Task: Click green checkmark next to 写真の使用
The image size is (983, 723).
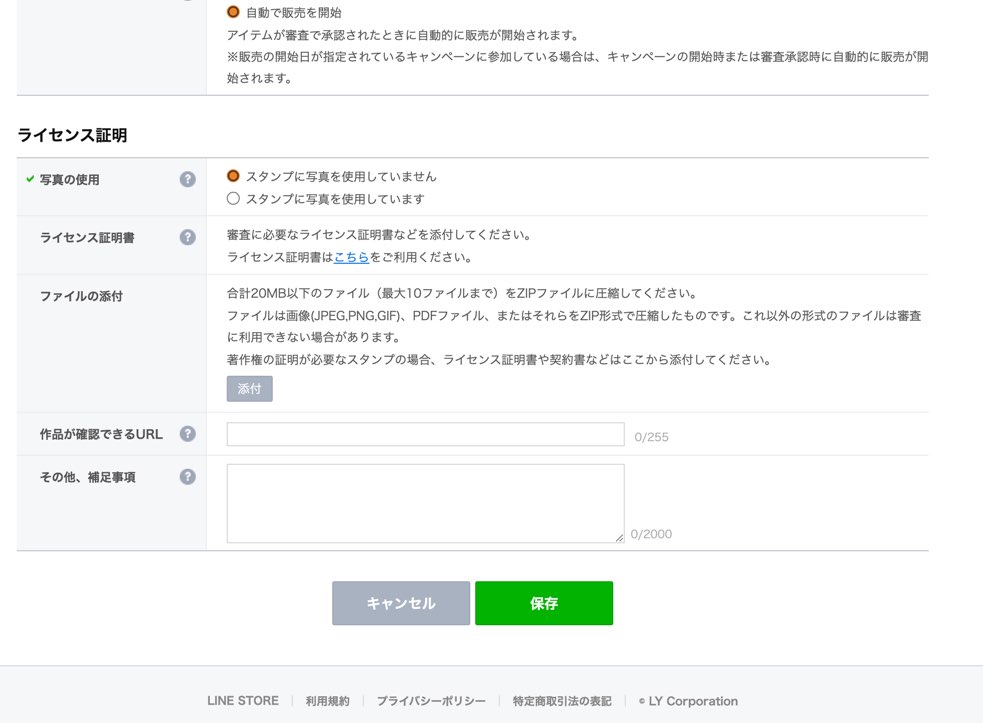Action: pyautogui.click(x=30, y=179)
